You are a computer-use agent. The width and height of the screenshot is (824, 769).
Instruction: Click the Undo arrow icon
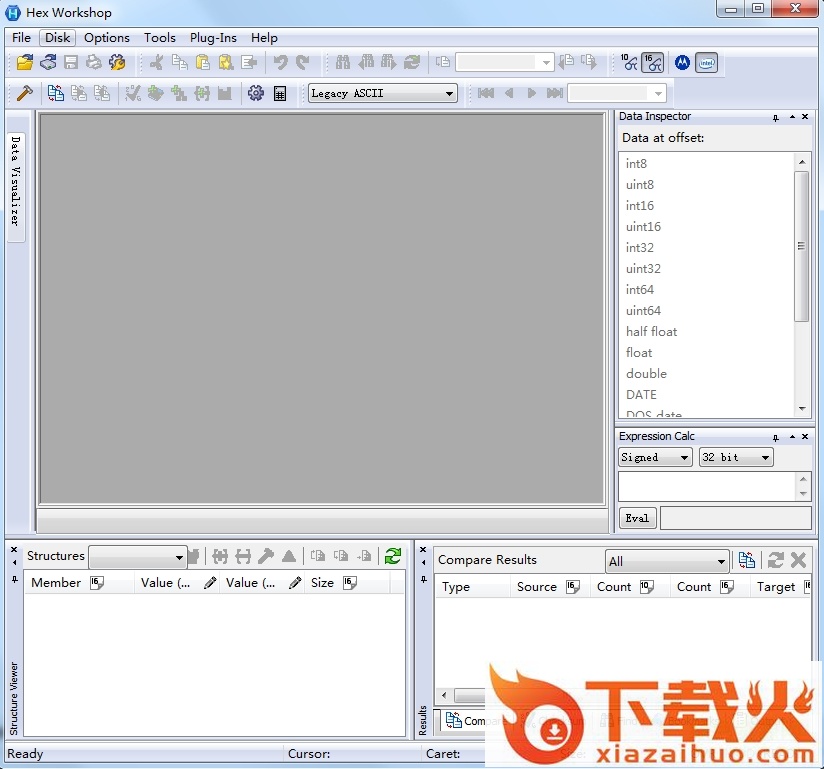[280, 63]
